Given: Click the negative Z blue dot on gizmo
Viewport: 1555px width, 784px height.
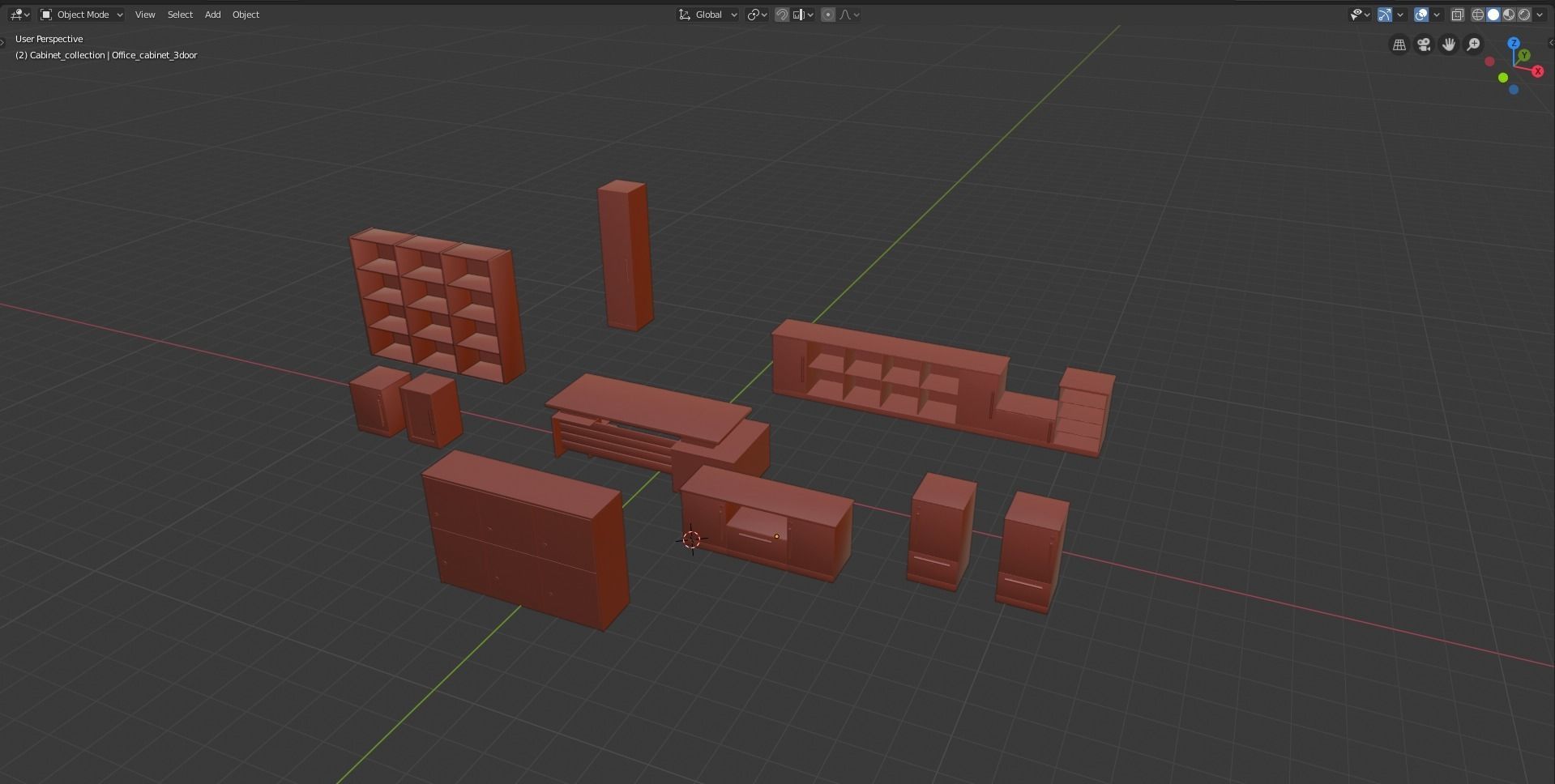Looking at the screenshot, I should [1514, 89].
